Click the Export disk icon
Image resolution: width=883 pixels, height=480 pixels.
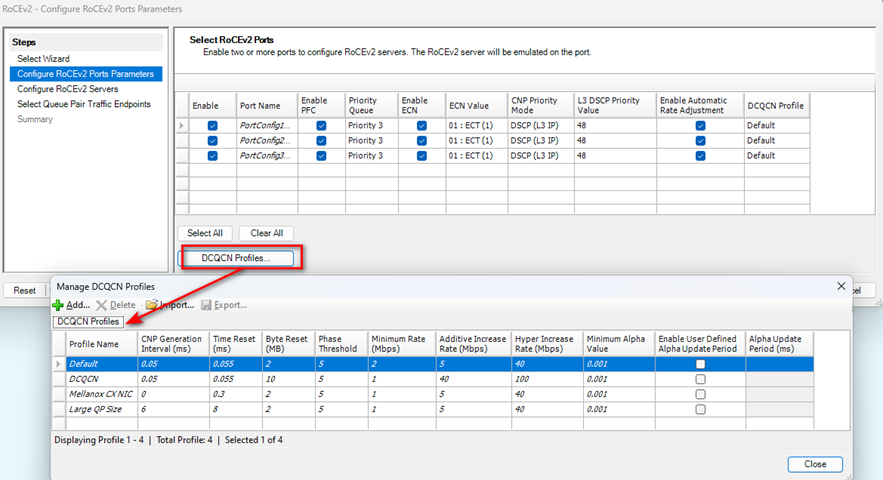(x=207, y=304)
